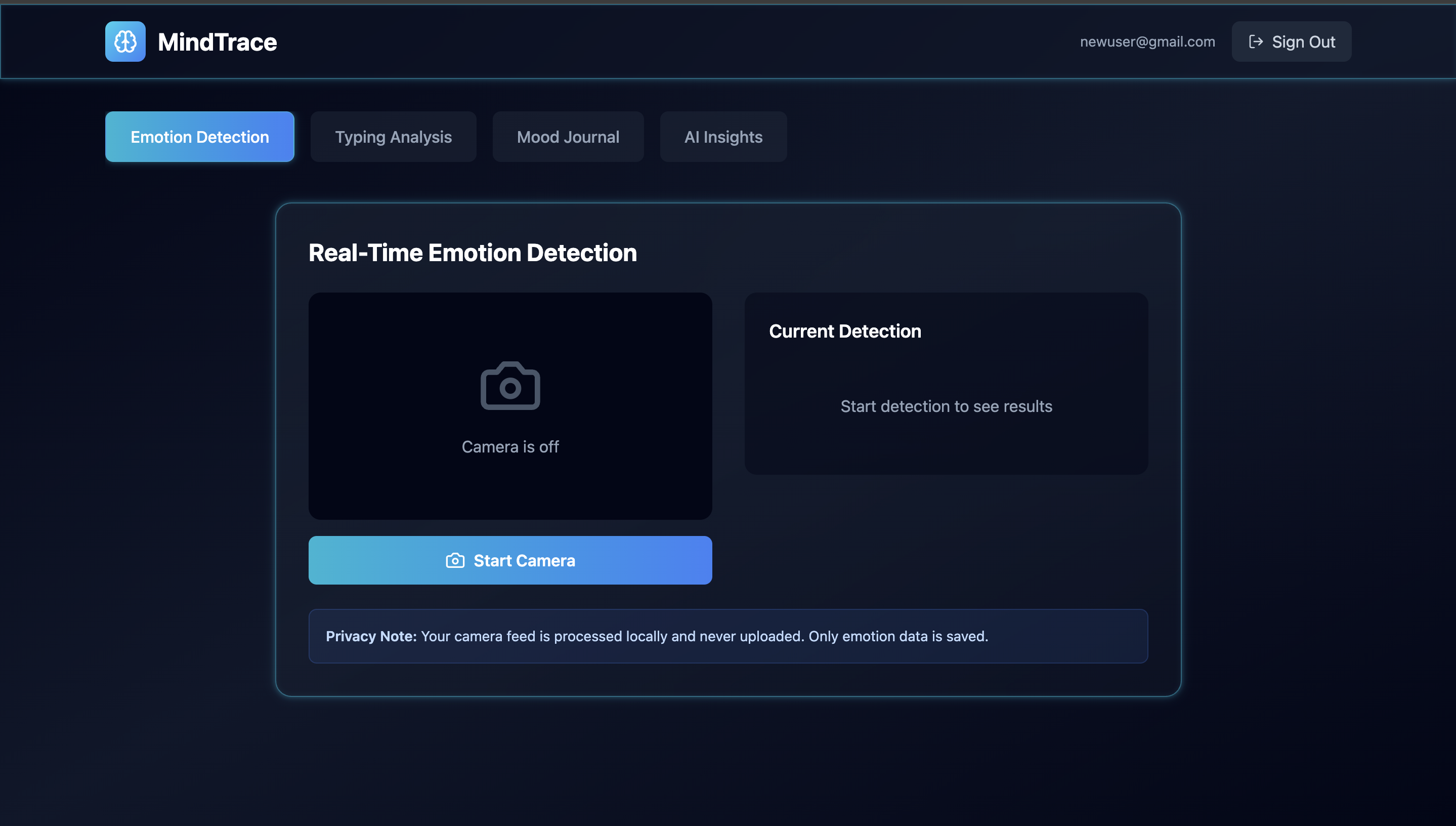The image size is (1456, 826).
Task: Click the Real-Time Emotion Detection heading
Action: 473,253
